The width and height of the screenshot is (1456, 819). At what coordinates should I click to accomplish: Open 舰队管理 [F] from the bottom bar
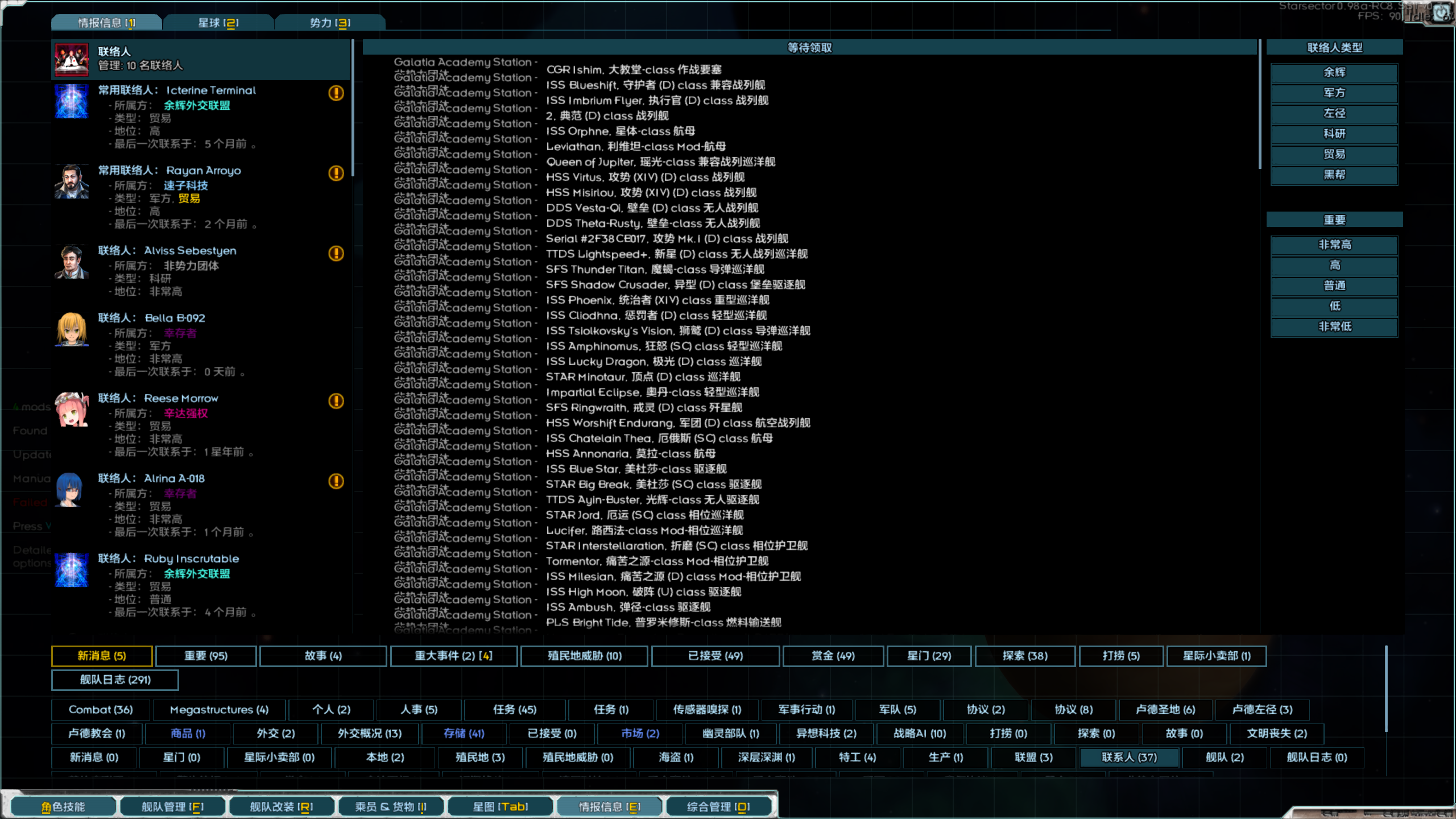(x=172, y=806)
